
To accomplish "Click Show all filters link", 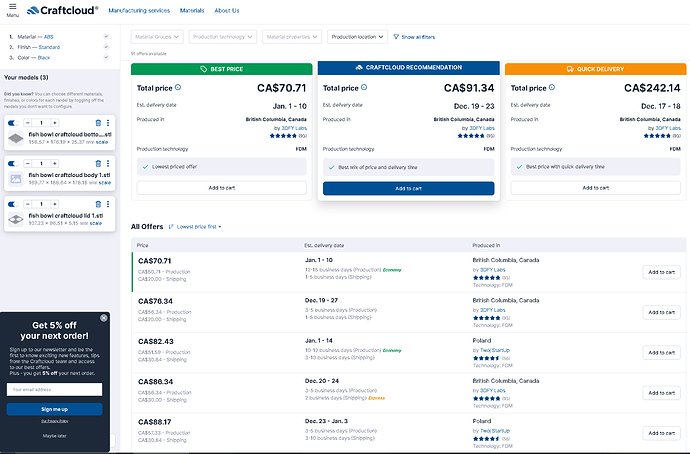I will point(418,37).
